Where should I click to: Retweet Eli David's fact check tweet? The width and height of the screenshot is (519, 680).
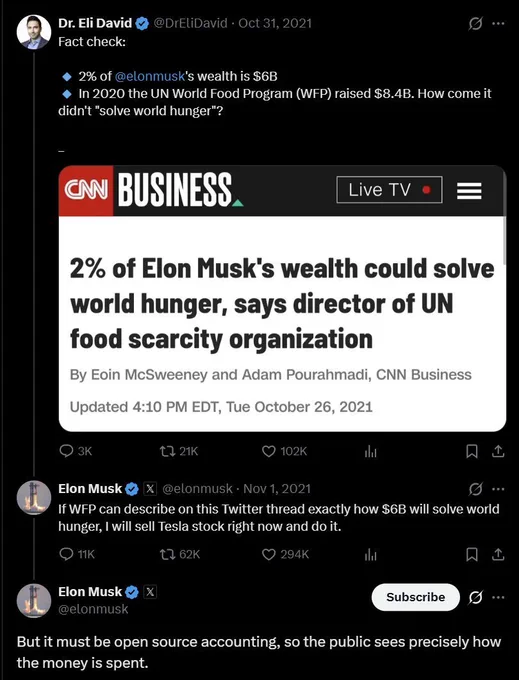tap(165, 451)
